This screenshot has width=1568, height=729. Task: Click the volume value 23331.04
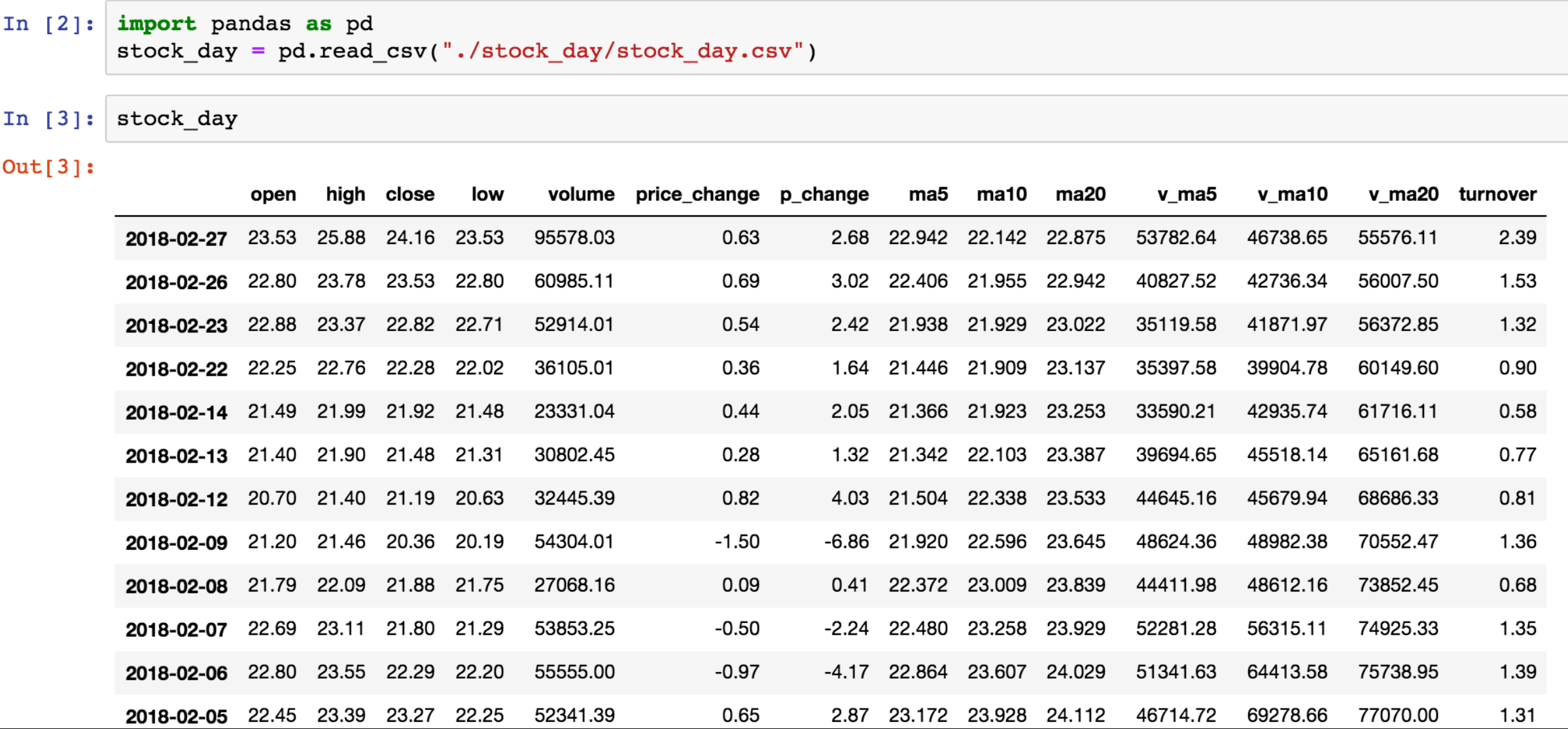[x=574, y=411]
